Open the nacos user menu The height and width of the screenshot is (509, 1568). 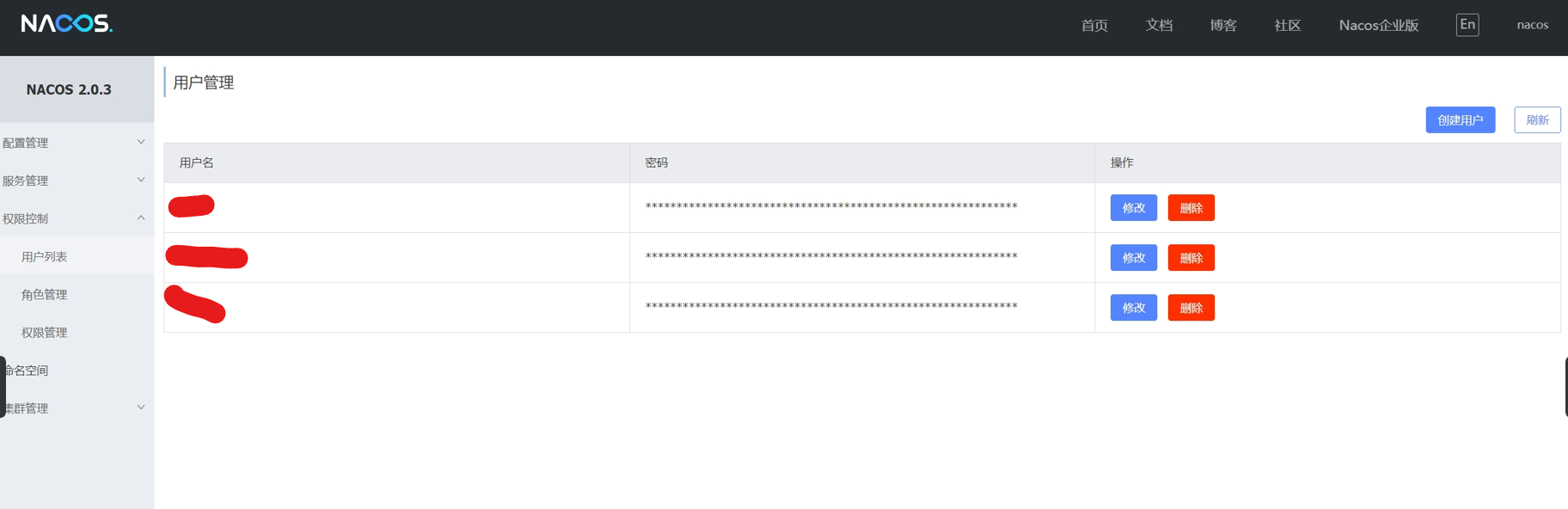pos(1532,25)
